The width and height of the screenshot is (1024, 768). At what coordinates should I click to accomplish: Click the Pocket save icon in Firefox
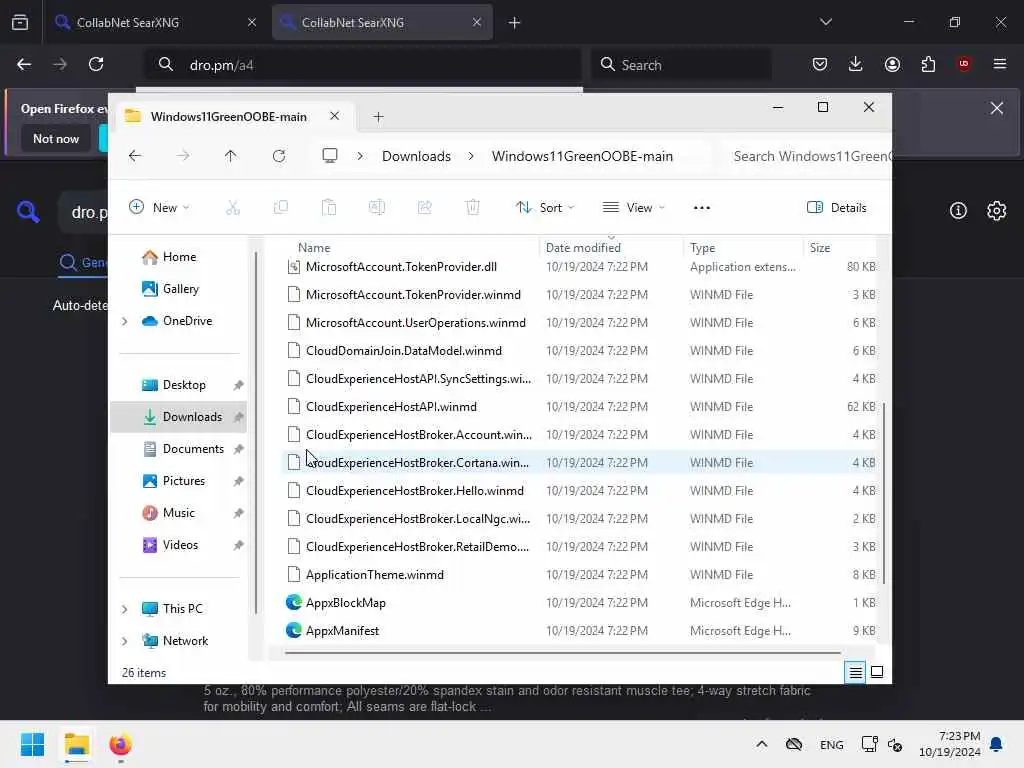[x=820, y=64]
